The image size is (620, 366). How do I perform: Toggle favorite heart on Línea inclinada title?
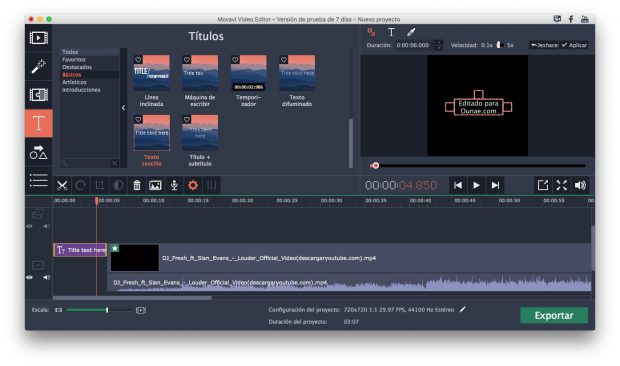coord(138,60)
